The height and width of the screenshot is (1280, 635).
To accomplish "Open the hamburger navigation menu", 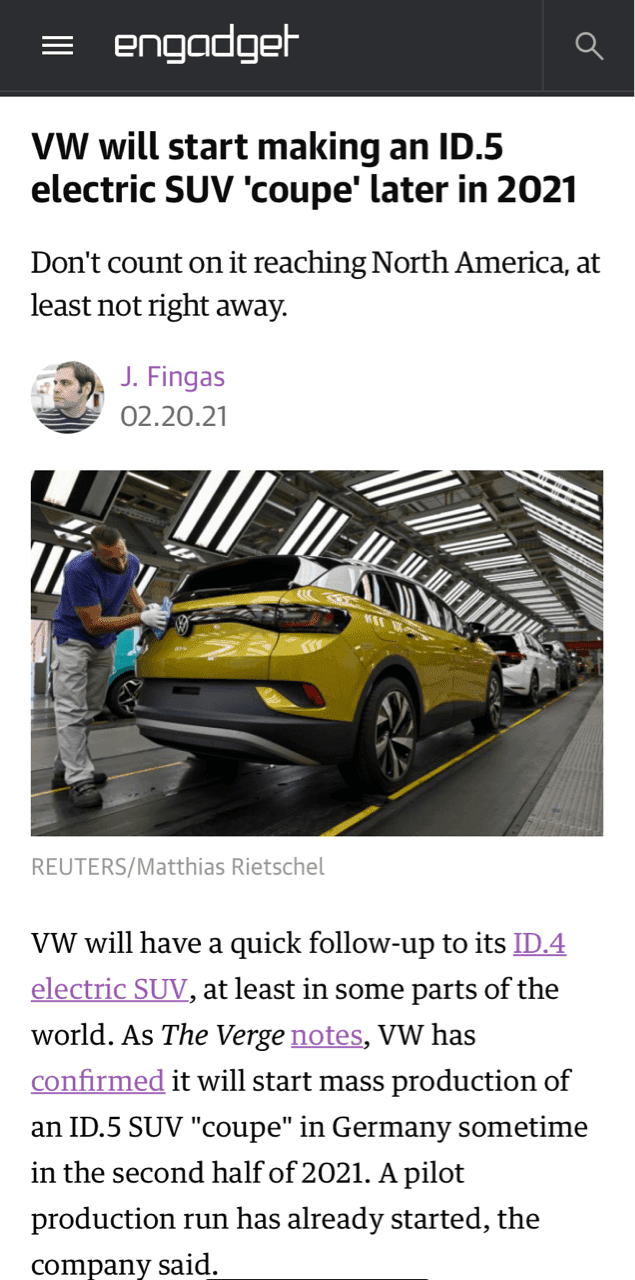I will pos(57,46).
